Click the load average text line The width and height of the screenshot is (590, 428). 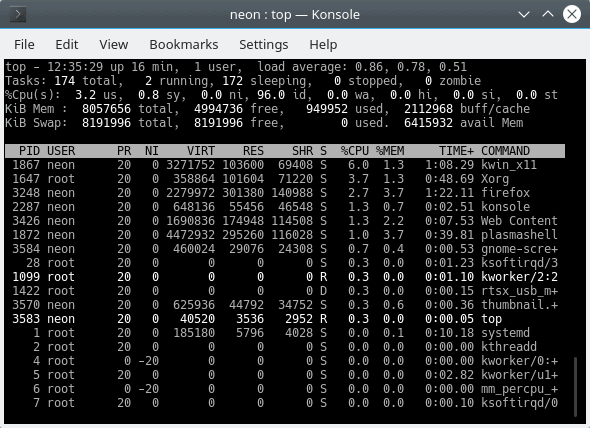(236, 67)
